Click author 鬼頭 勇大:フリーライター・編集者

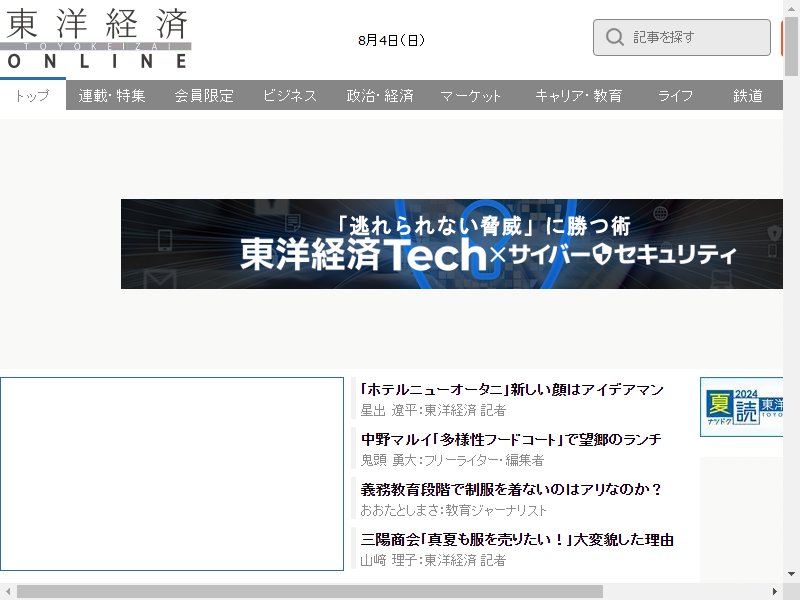[452, 460]
